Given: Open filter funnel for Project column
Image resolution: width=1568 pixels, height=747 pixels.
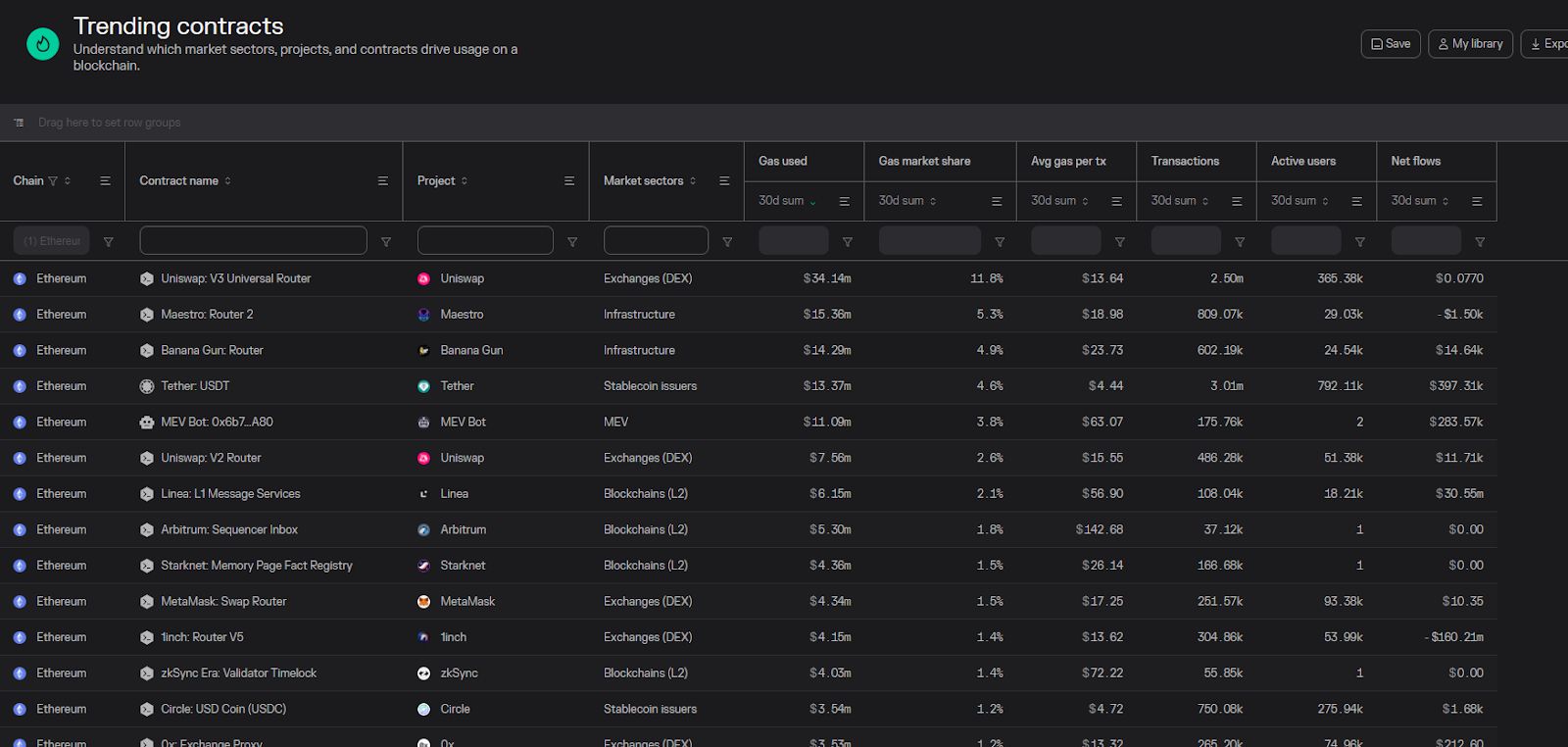Looking at the screenshot, I should [x=572, y=241].
